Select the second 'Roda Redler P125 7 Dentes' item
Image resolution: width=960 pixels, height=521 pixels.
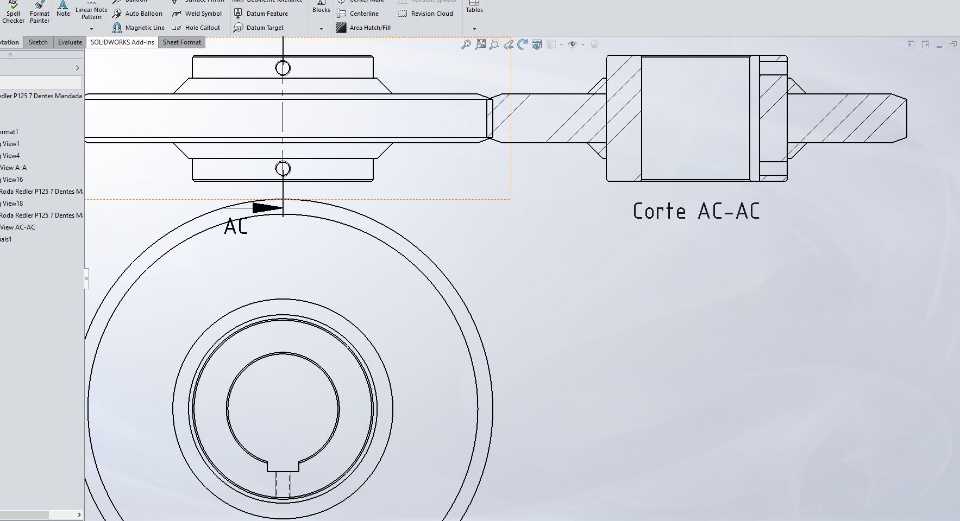pos(41,216)
